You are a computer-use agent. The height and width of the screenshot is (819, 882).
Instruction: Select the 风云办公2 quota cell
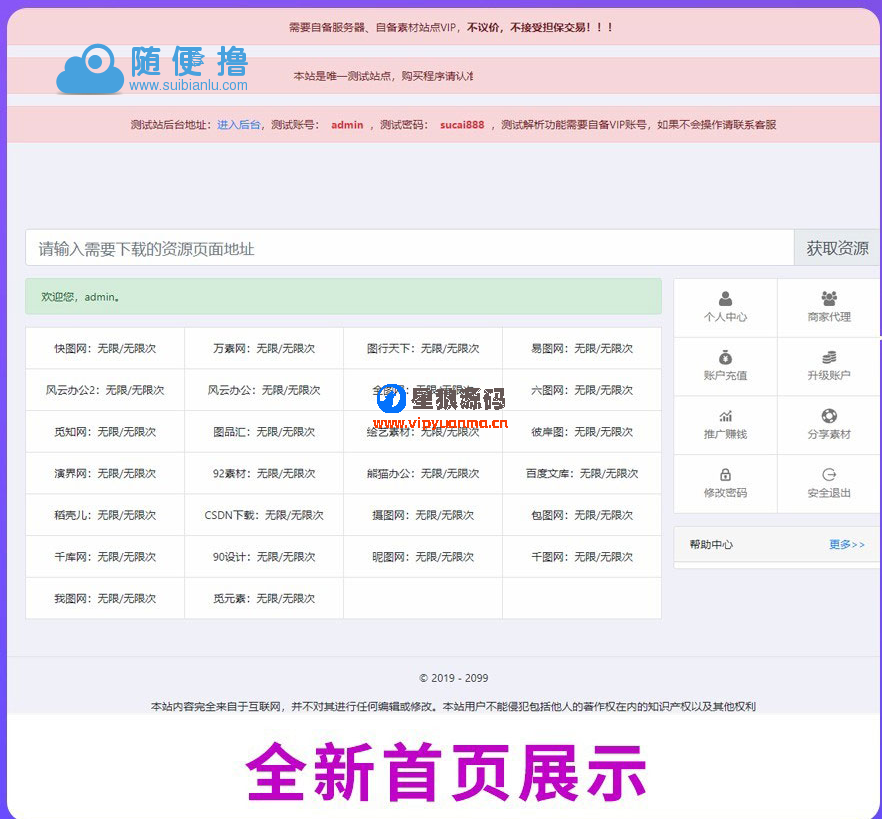[x=105, y=390]
